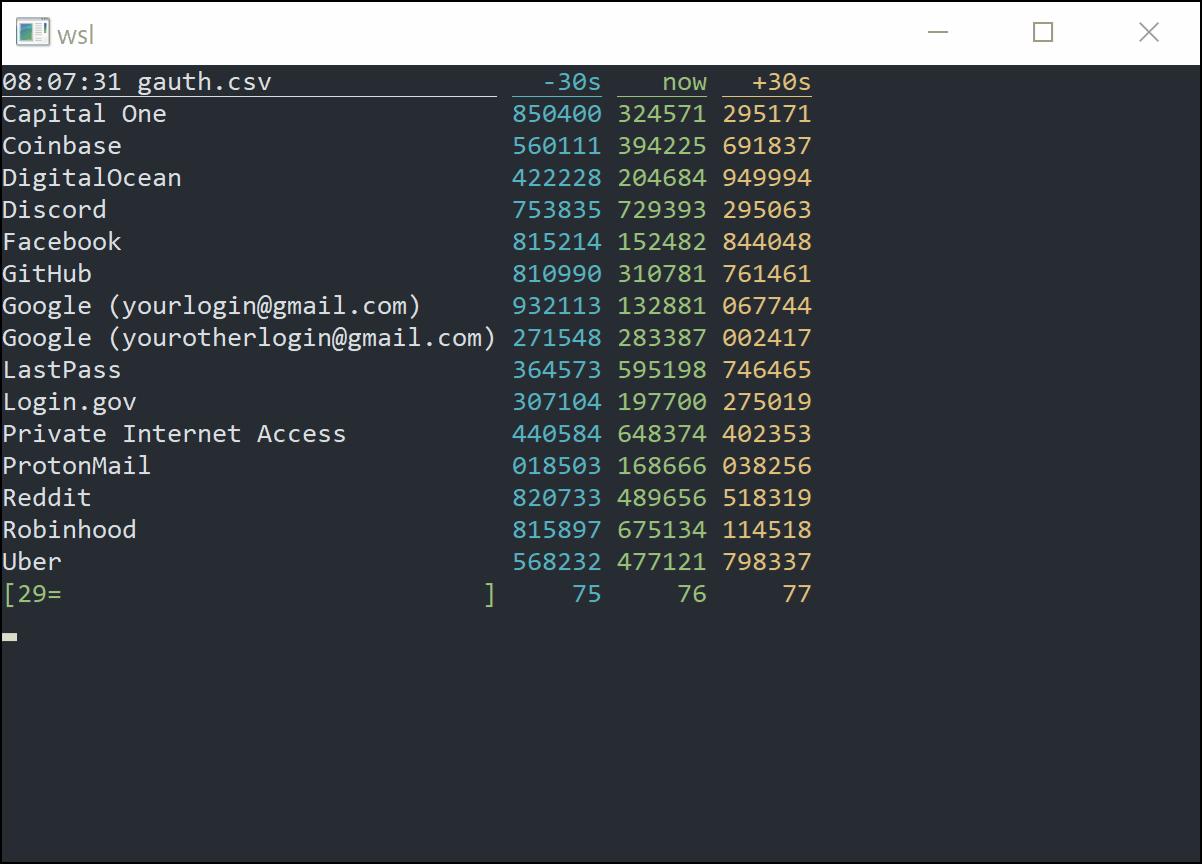Image resolution: width=1202 pixels, height=864 pixels.
Task: Select the 'Capital One' account row label
Action: 85,114
